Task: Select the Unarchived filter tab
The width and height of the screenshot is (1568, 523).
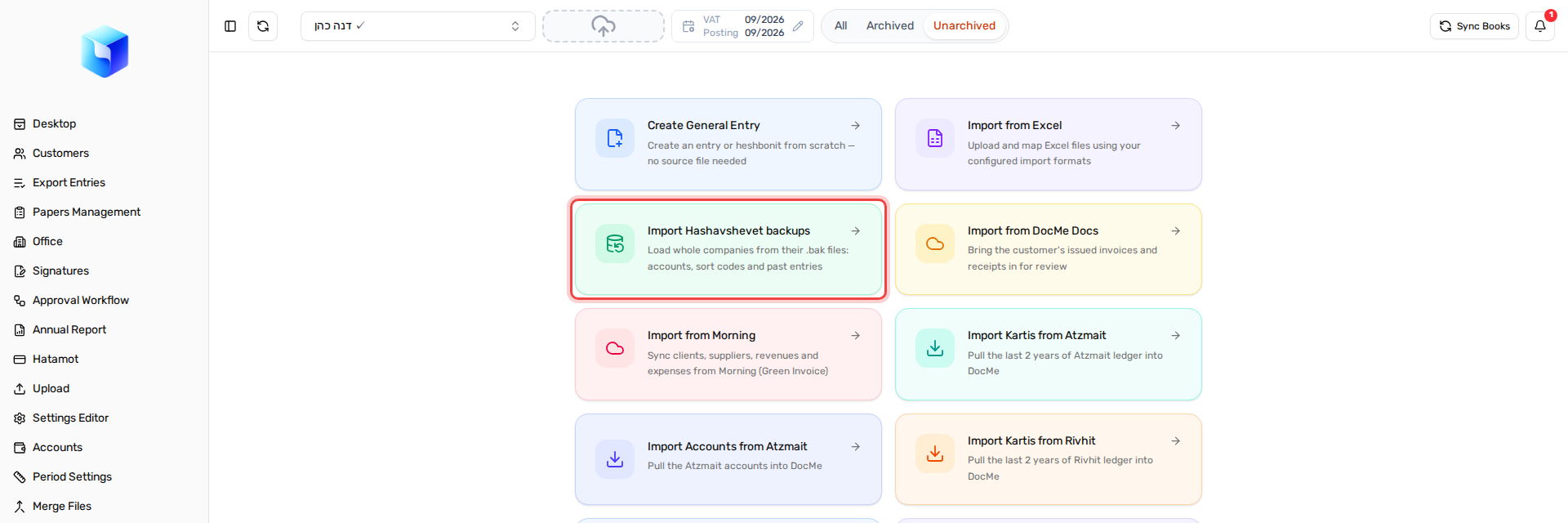Action: click(964, 26)
